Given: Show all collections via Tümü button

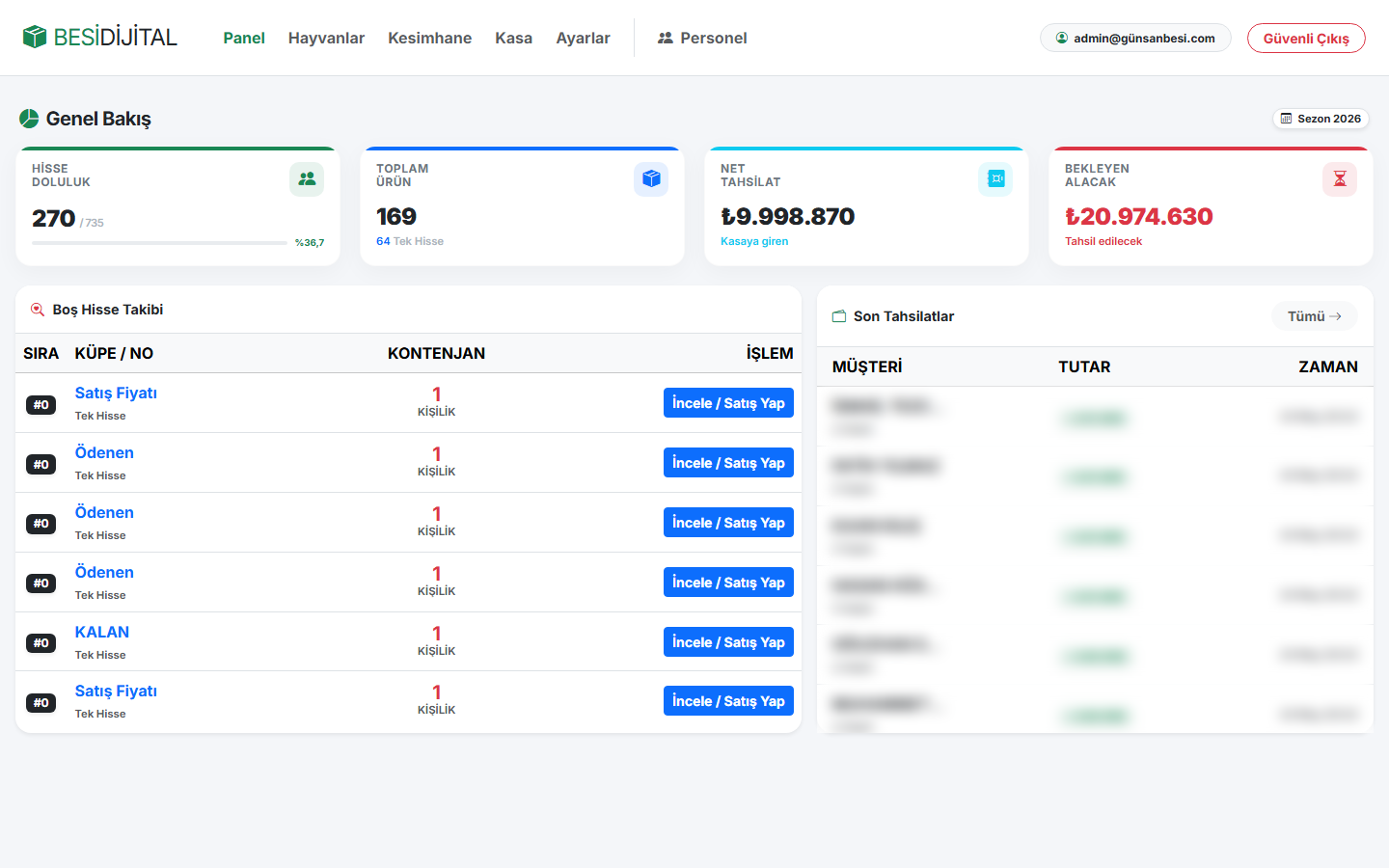Looking at the screenshot, I should [1314, 316].
